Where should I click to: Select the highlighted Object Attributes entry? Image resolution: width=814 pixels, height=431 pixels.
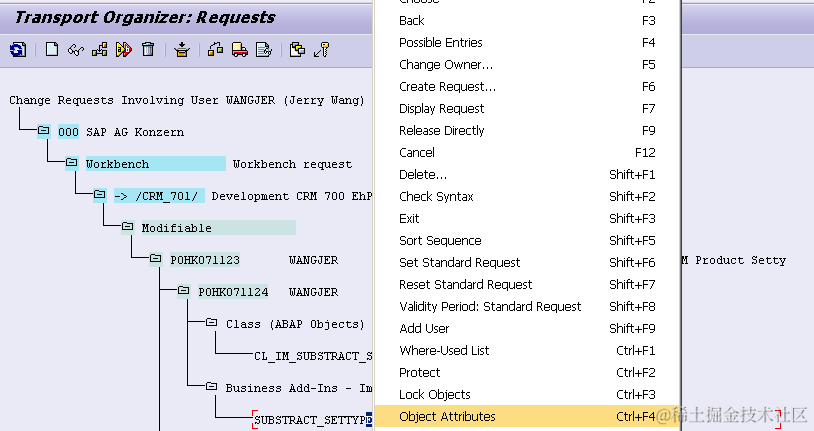tap(527, 416)
